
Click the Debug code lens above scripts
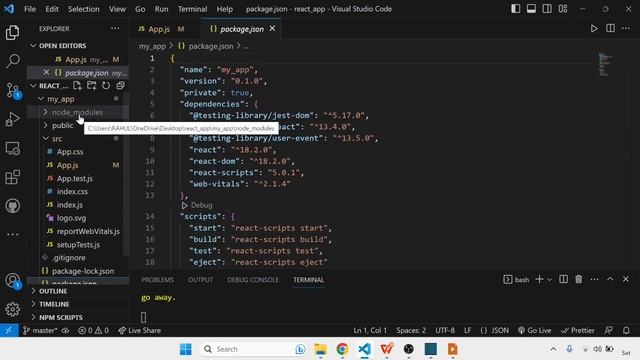(x=197, y=205)
